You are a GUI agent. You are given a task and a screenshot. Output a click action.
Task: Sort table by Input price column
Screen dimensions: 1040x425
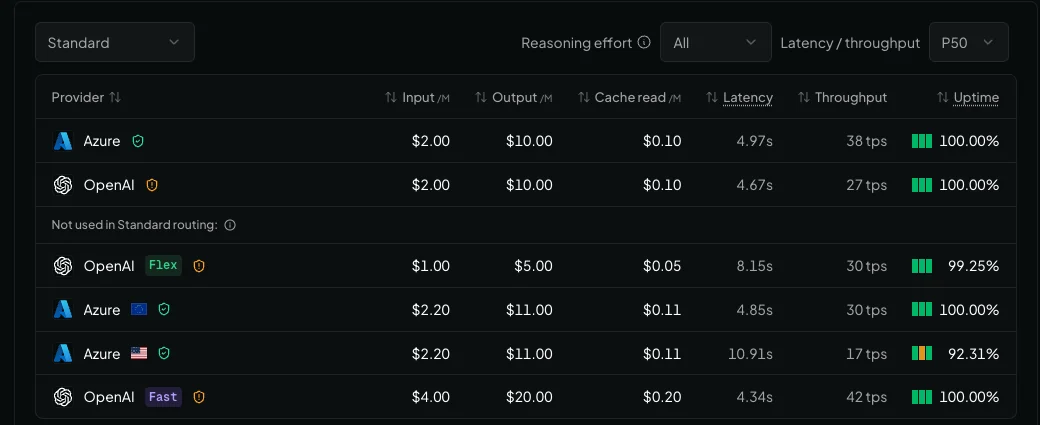coord(417,97)
